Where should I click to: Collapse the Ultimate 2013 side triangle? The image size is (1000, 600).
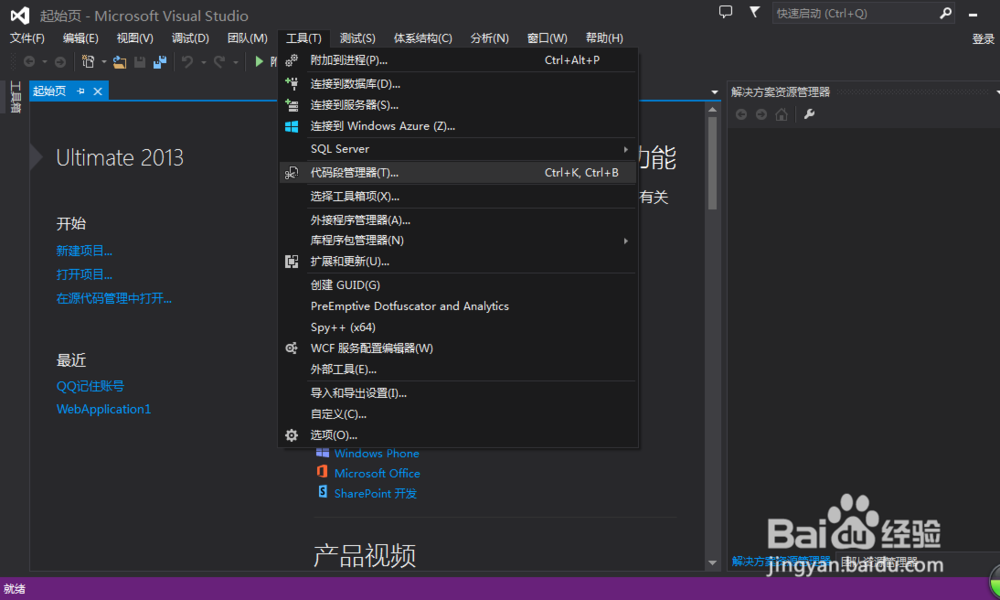36,157
